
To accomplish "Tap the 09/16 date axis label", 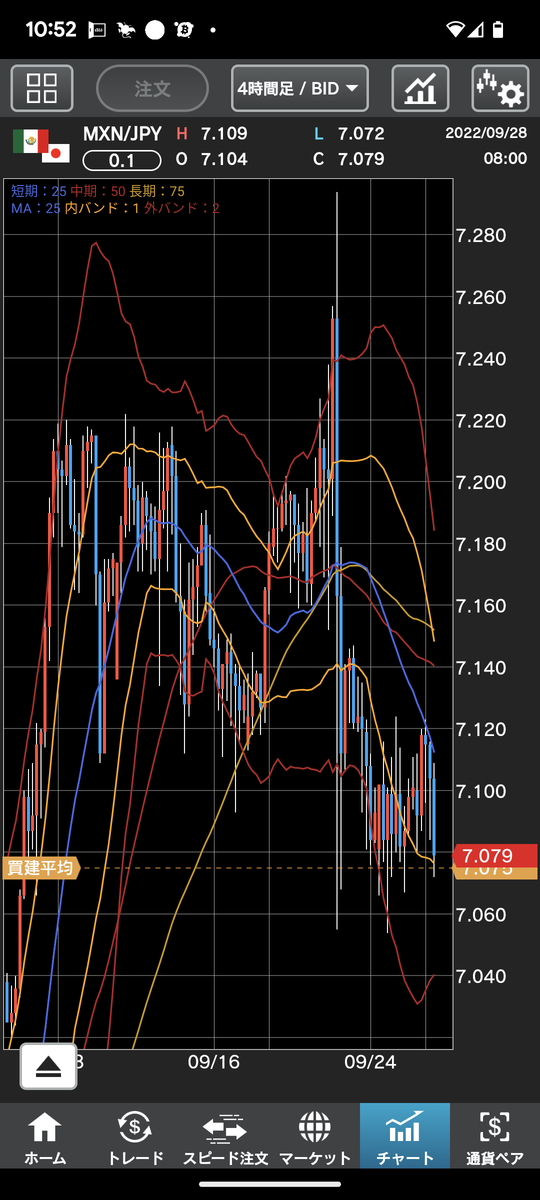I will [x=214, y=1063].
